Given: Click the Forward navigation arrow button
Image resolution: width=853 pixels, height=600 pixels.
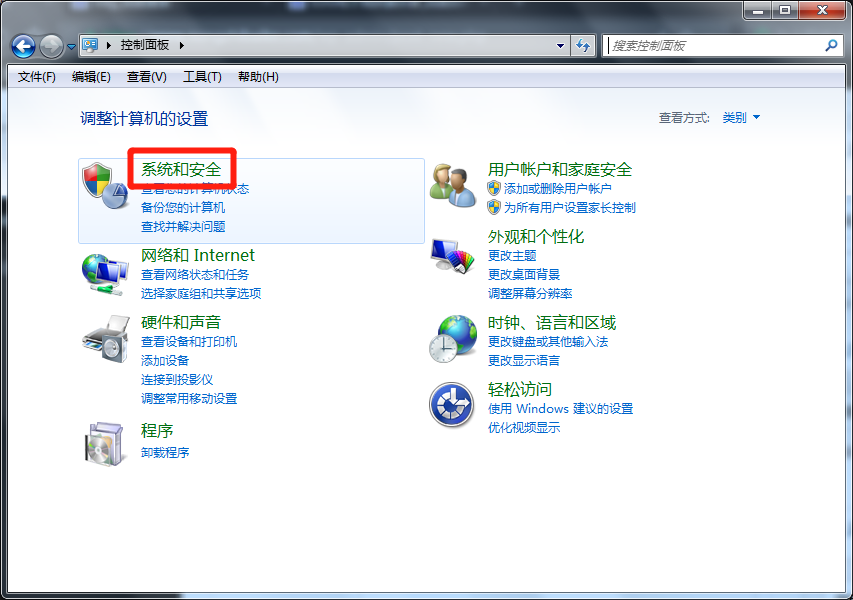Looking at the screenshot, I should (52, 46).
